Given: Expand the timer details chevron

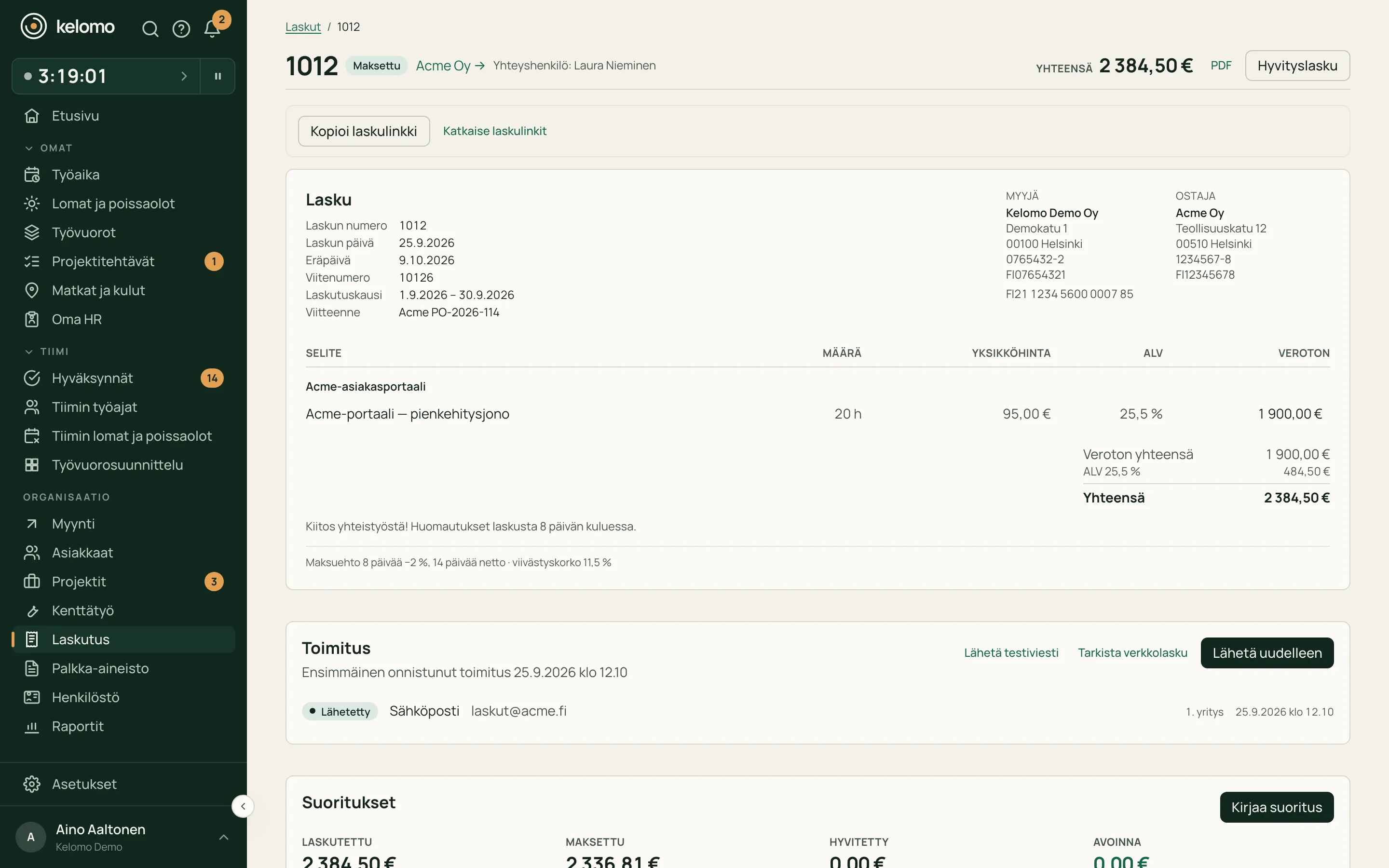Looking at the screenshot, I should tap(184, 76).
